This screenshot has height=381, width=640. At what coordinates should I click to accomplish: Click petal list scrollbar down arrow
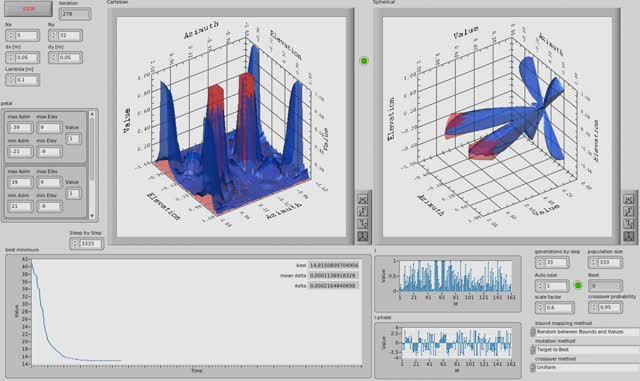click(92, 216)
